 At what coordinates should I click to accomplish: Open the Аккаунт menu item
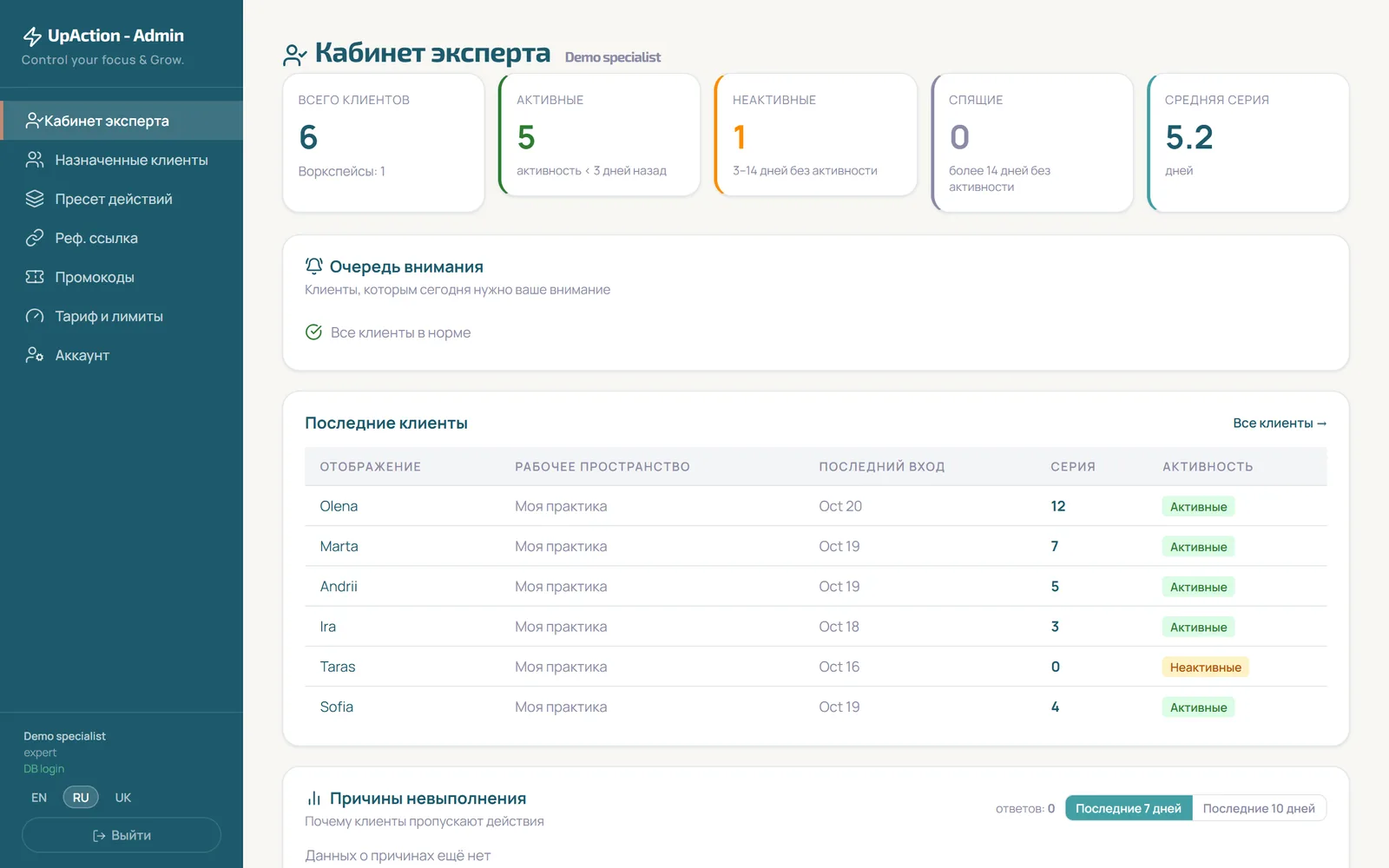(122, 355)
